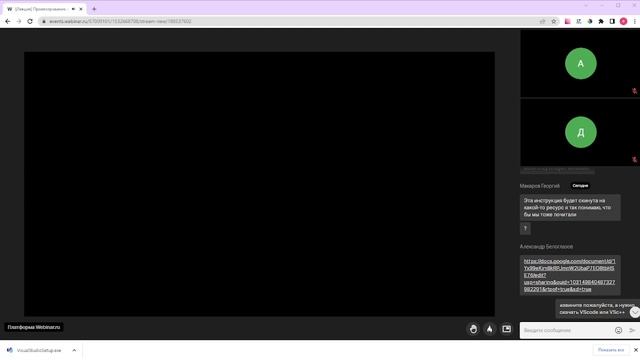Close the webinar browser tab

pos(81,9)
